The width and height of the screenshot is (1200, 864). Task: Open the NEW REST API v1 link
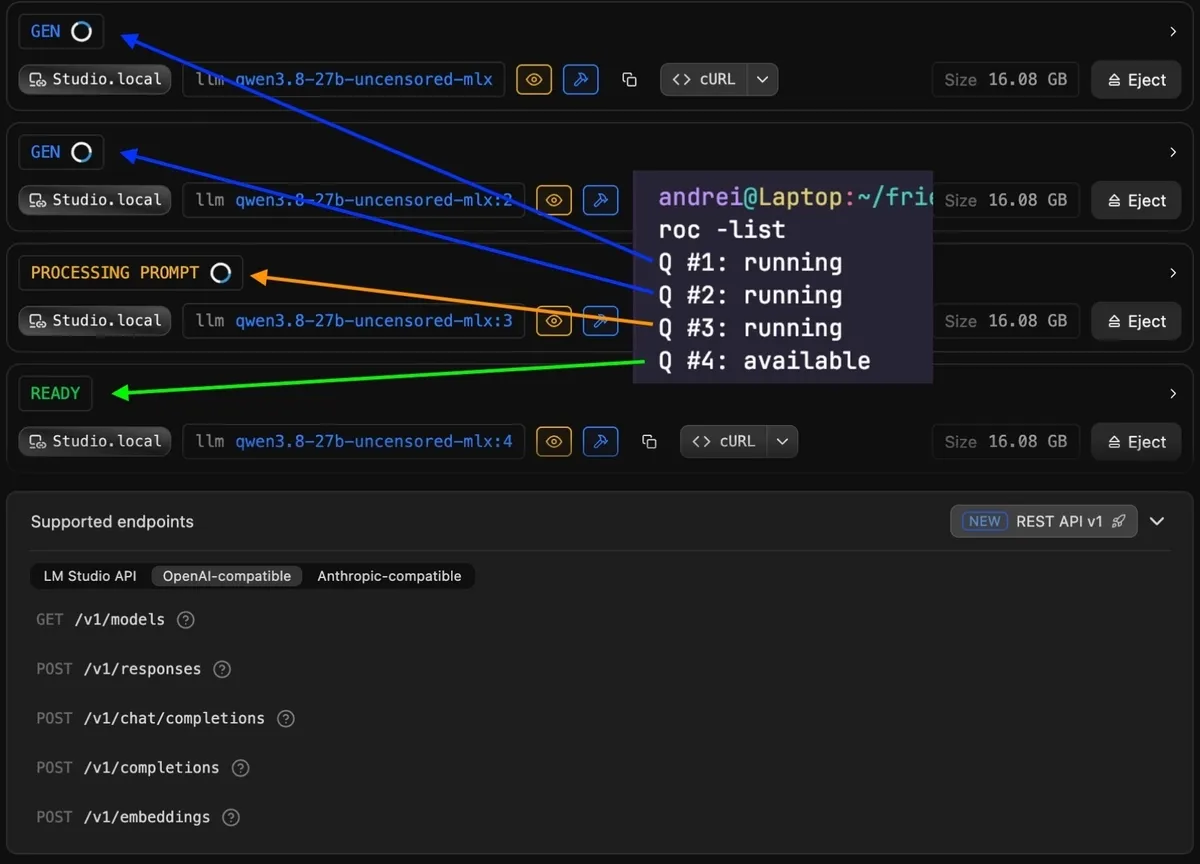[1043, 521]
